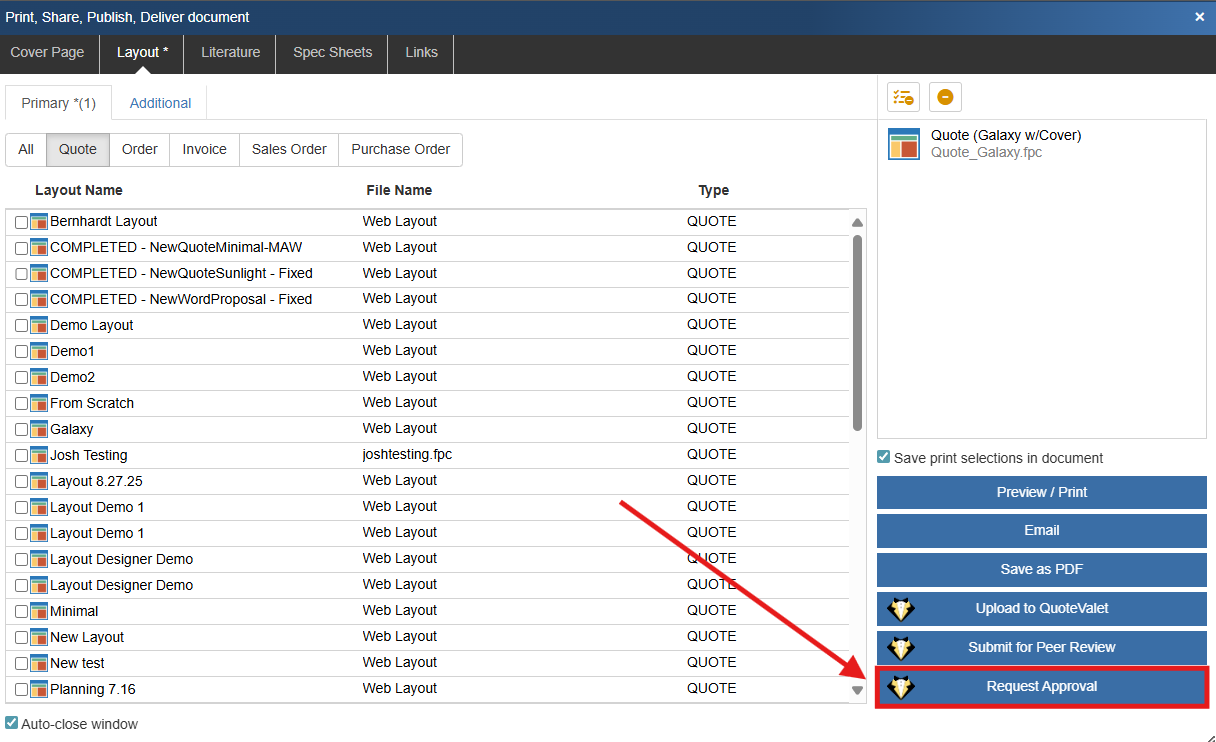Switch to the Spec Sheets tab
Viewport: 1216px width, 742px height.
332,53
